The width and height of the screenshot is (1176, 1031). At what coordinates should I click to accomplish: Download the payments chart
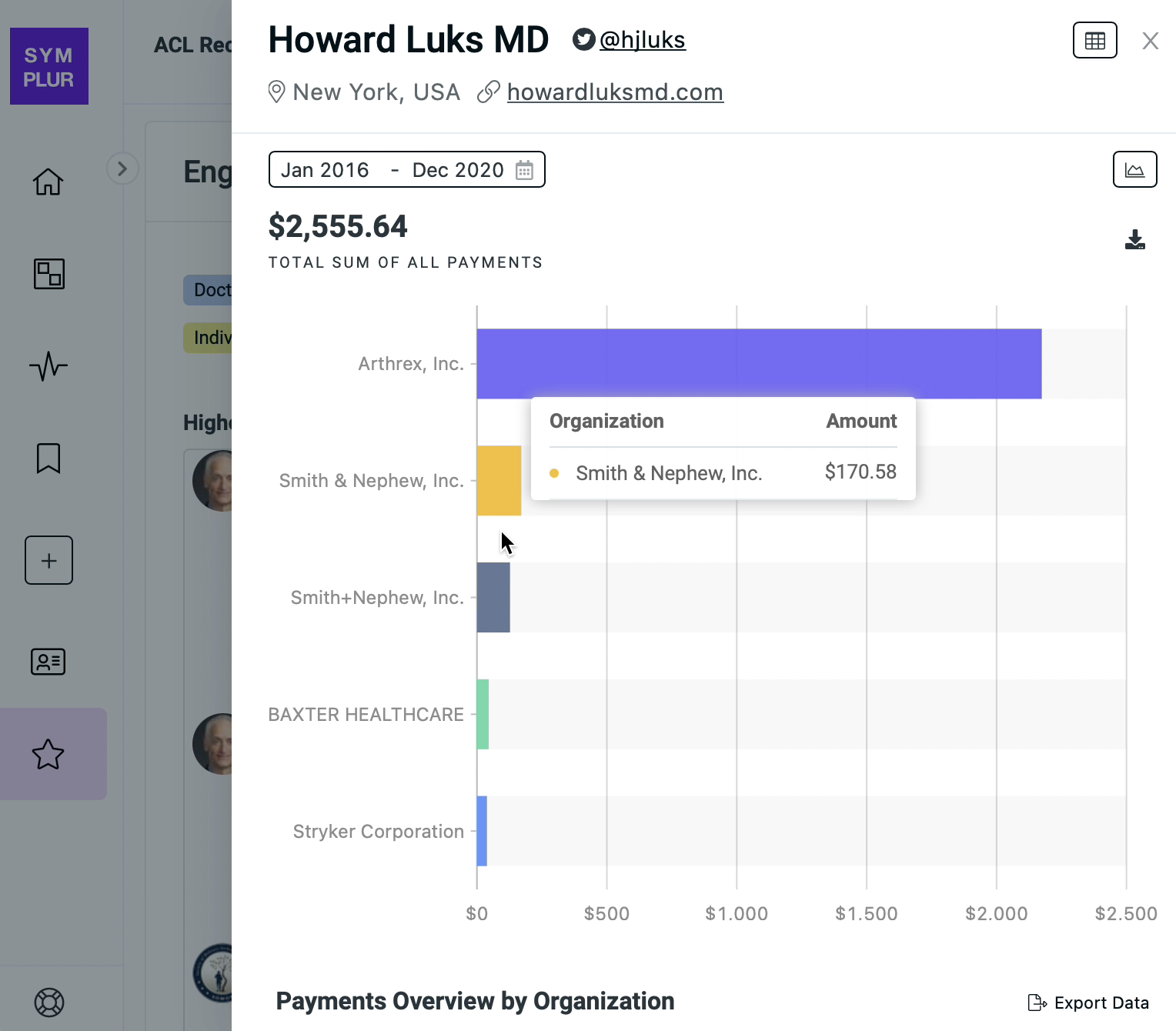pos(1135,240)
